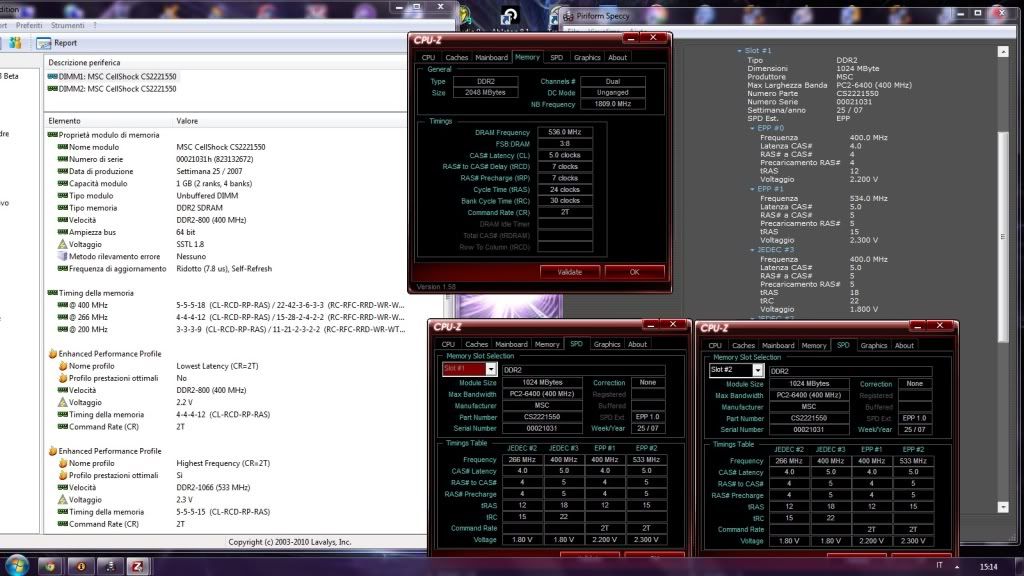
Task: Collapse the EPP #1 section in Speccy
Action: (x=751, y=187)
